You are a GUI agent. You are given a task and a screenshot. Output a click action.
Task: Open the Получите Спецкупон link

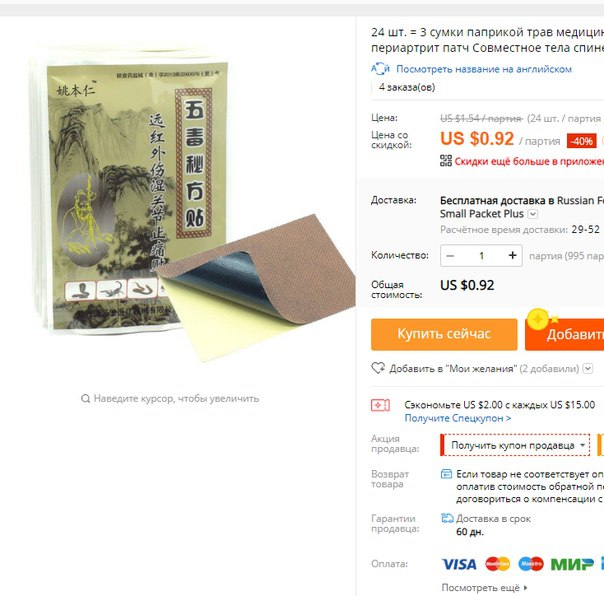(x=458, y=418)
